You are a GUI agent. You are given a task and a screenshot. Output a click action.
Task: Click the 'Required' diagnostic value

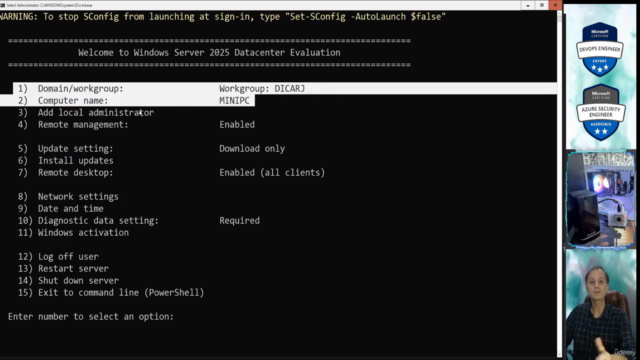239,220
